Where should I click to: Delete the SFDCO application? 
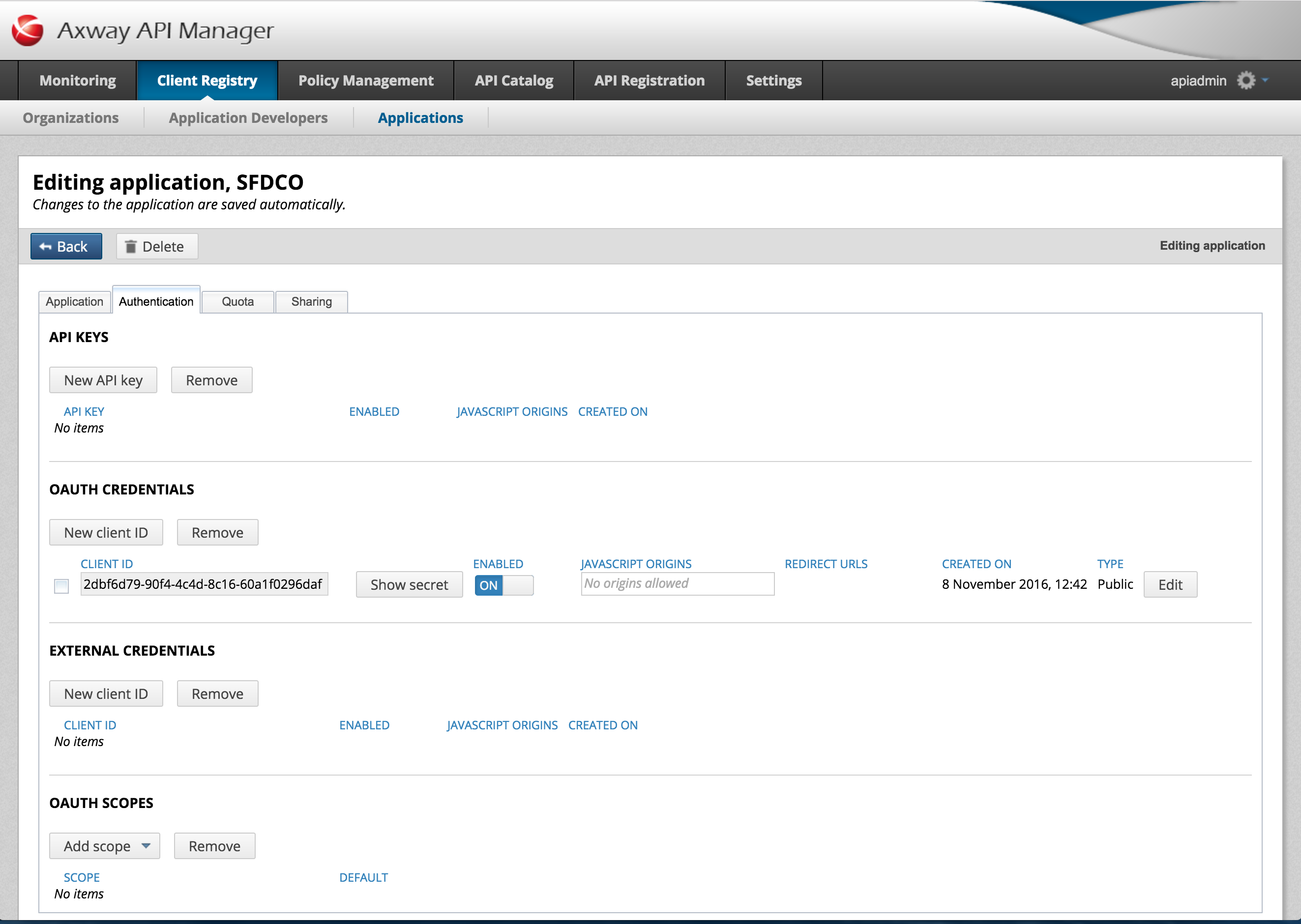pos(157,246)
